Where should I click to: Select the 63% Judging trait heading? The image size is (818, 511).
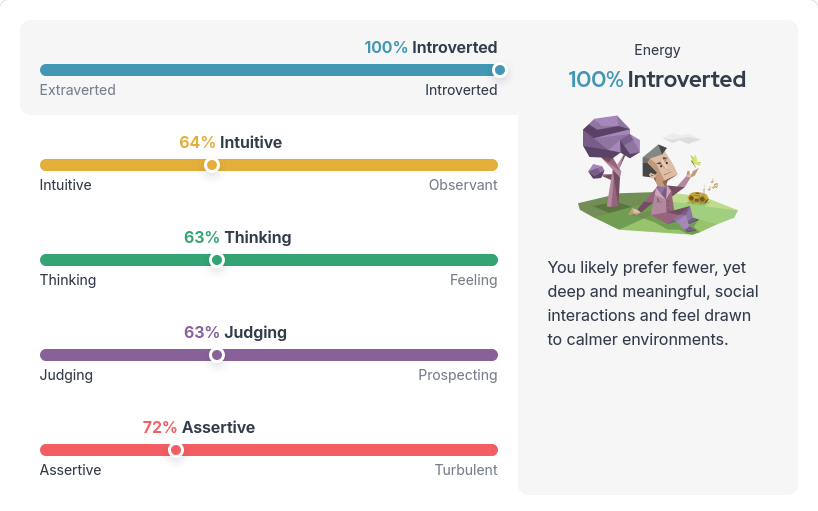point(235,332)
